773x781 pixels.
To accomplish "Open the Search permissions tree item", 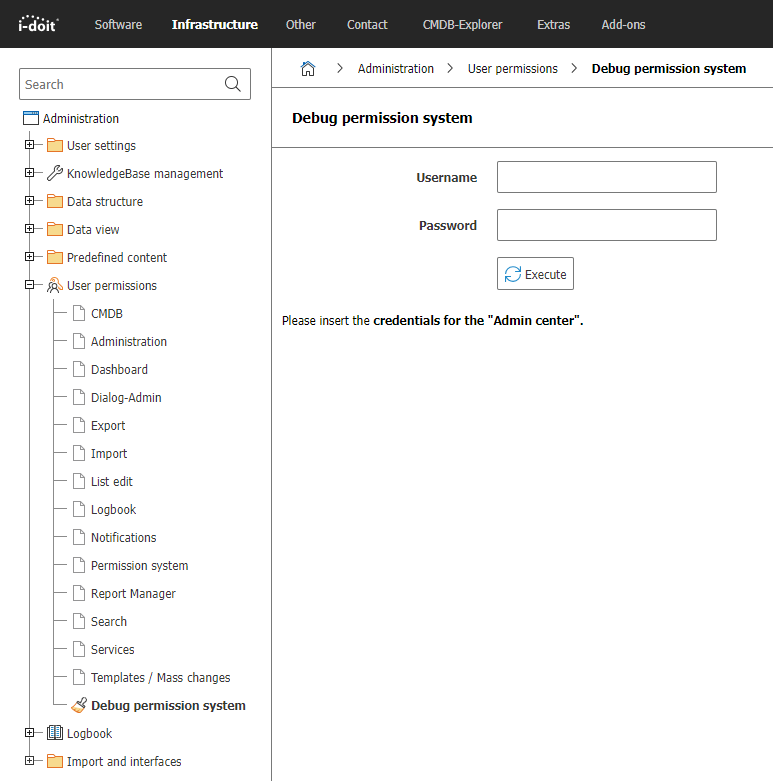I will tap(109, 622).
